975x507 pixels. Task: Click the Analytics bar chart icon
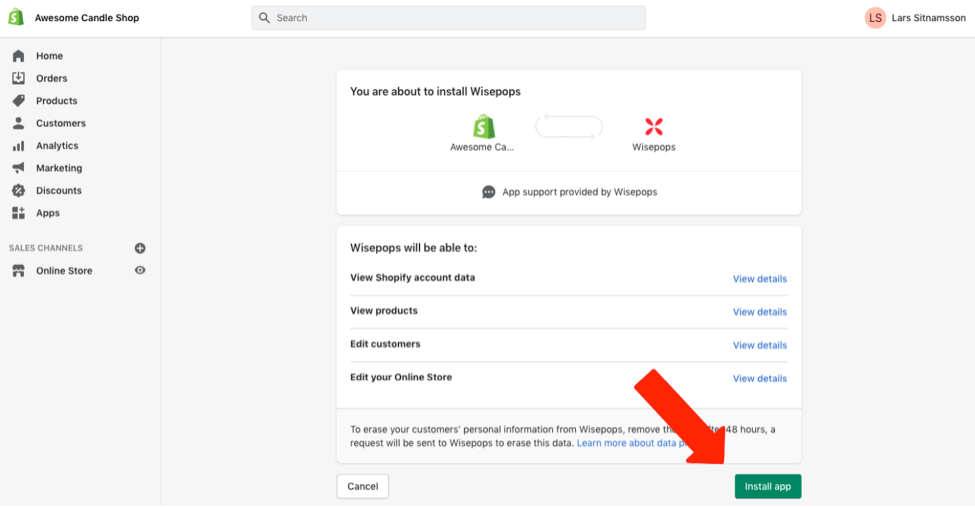19,146
